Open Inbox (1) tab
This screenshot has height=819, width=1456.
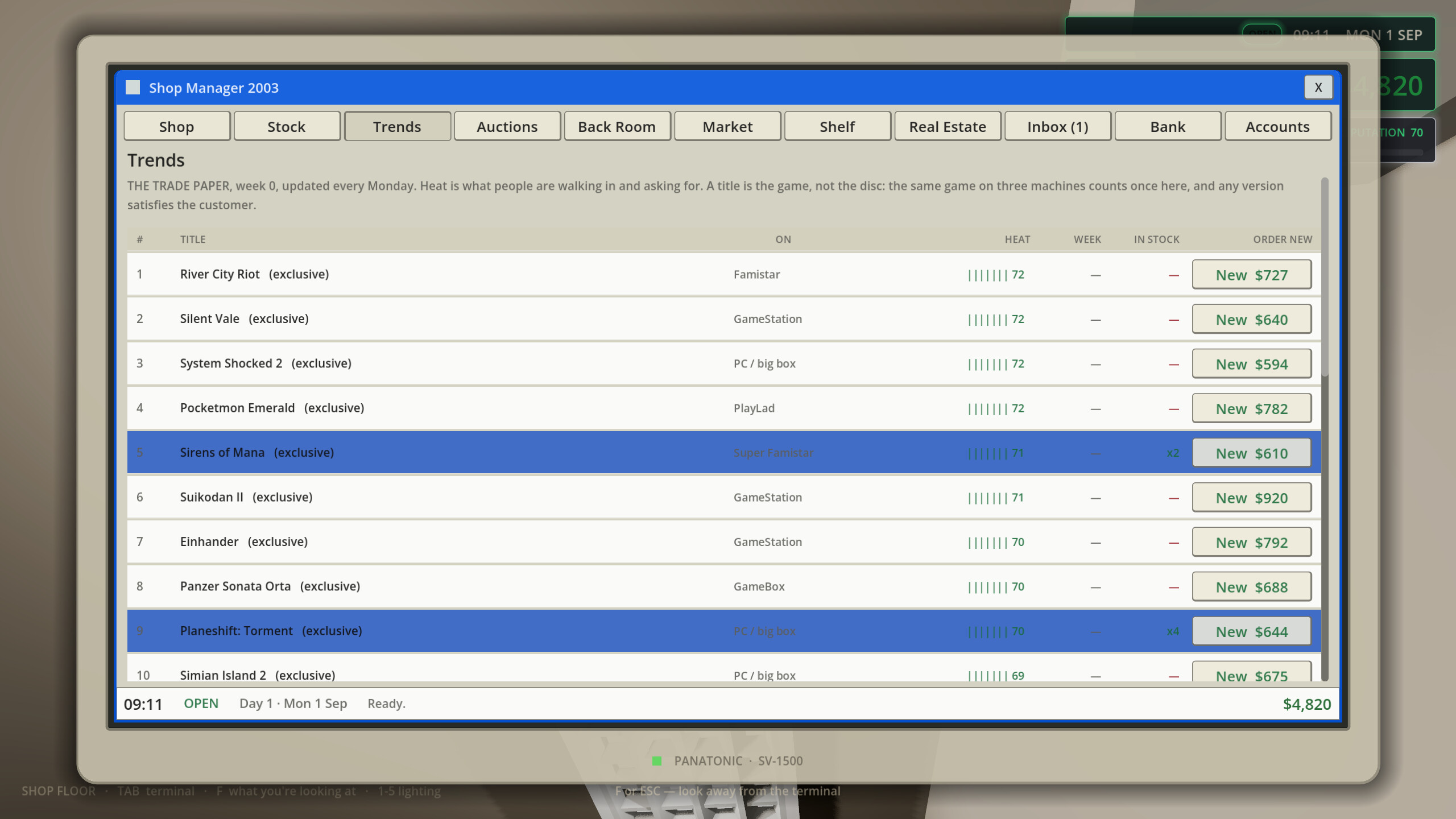click(x=1057, y=126)
